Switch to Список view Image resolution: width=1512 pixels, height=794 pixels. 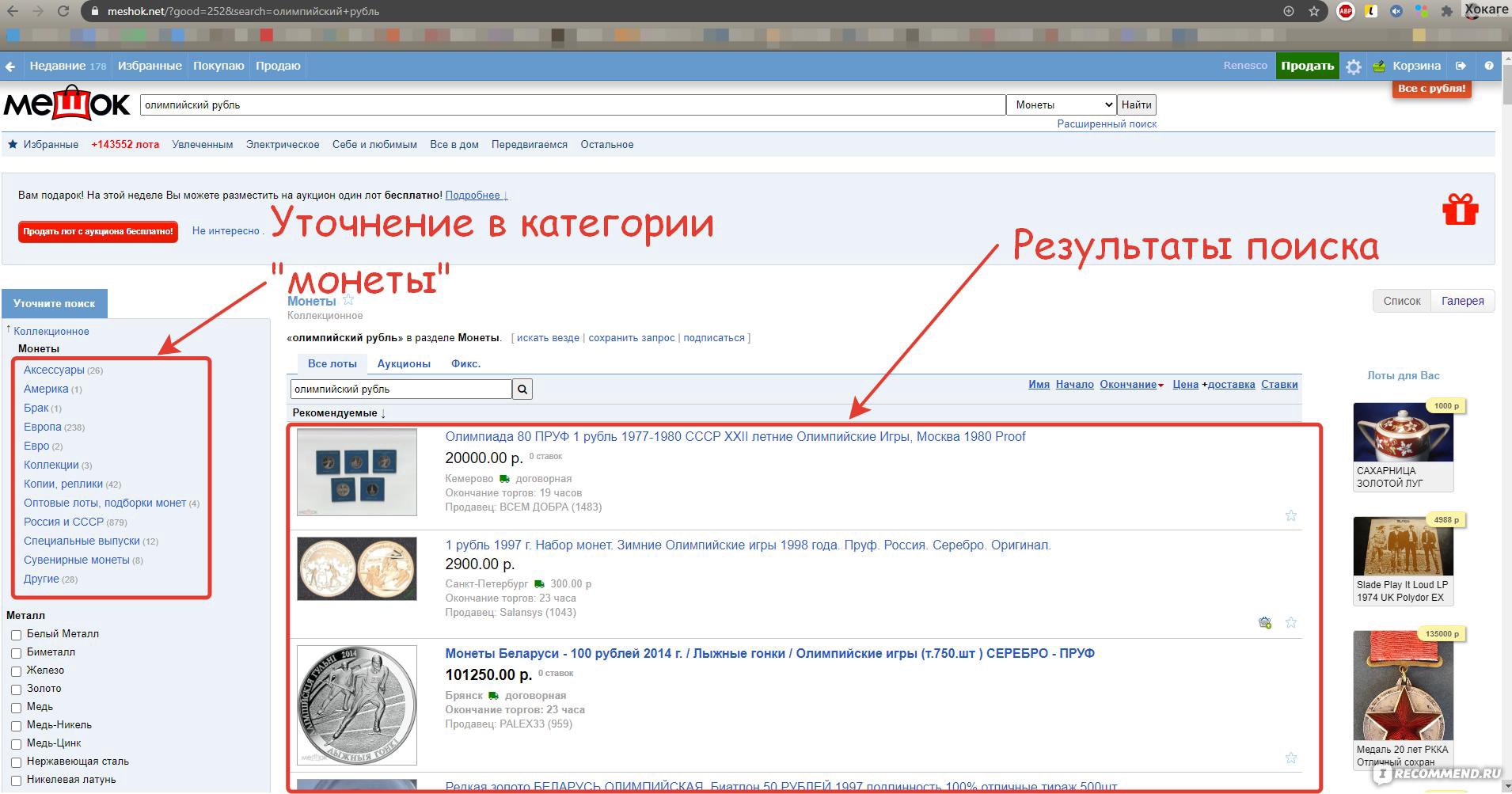click(x=1401, y=301)
